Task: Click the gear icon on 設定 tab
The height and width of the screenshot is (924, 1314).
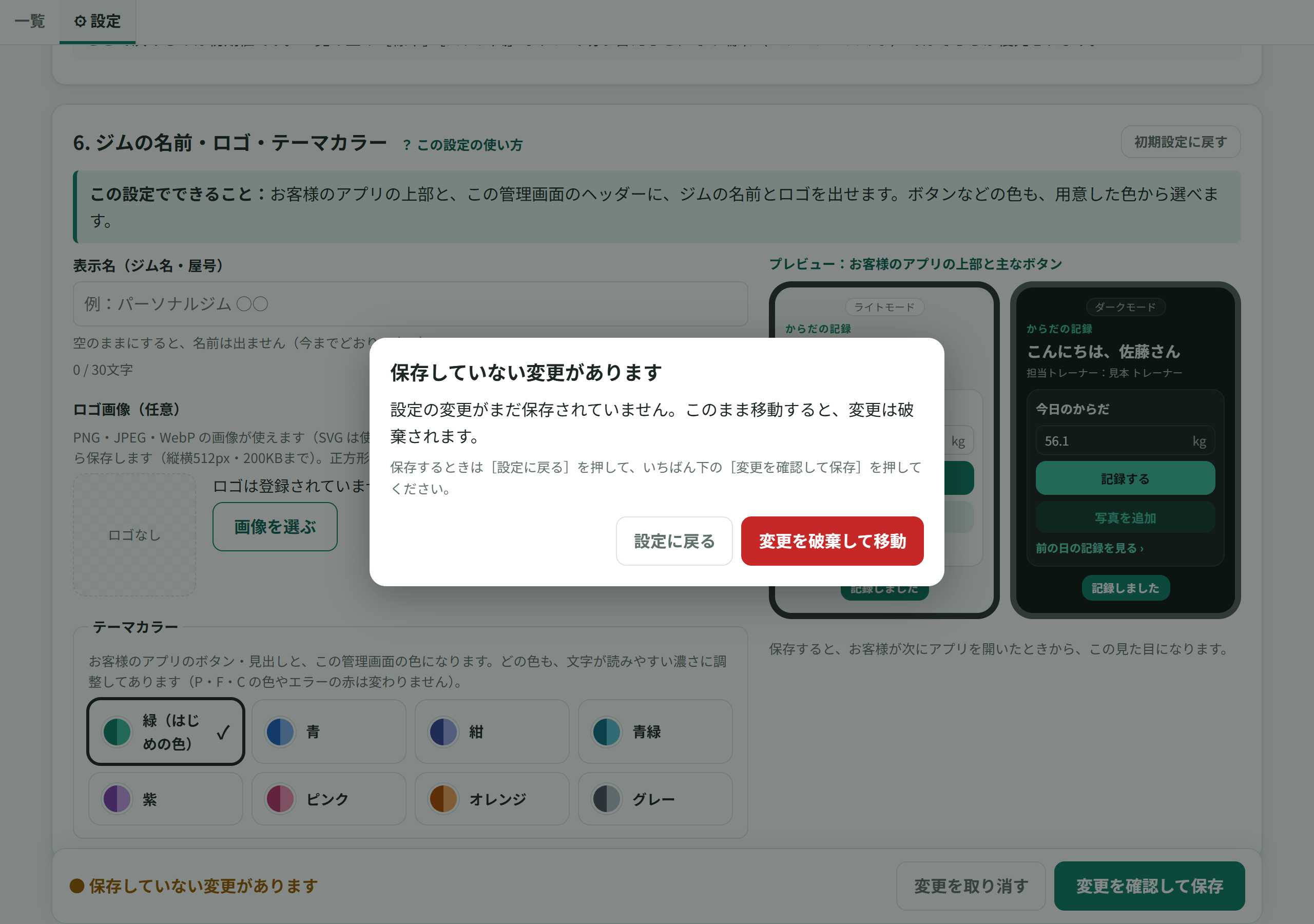Action: click(80, 21)
